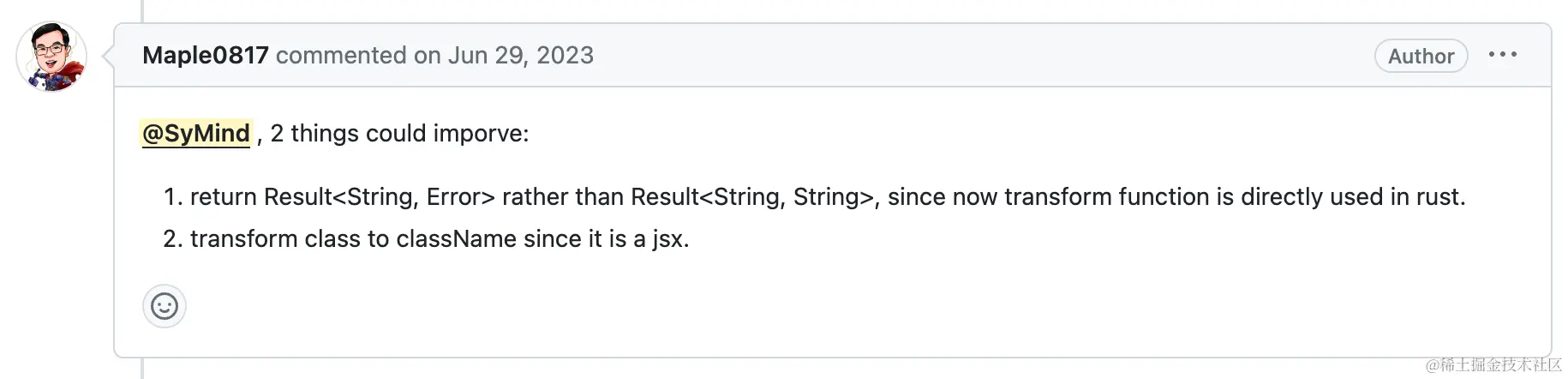Click the list number "2." marker
Screen dimensions: 1568x379
pyautogui.click(x=173, y=239)
